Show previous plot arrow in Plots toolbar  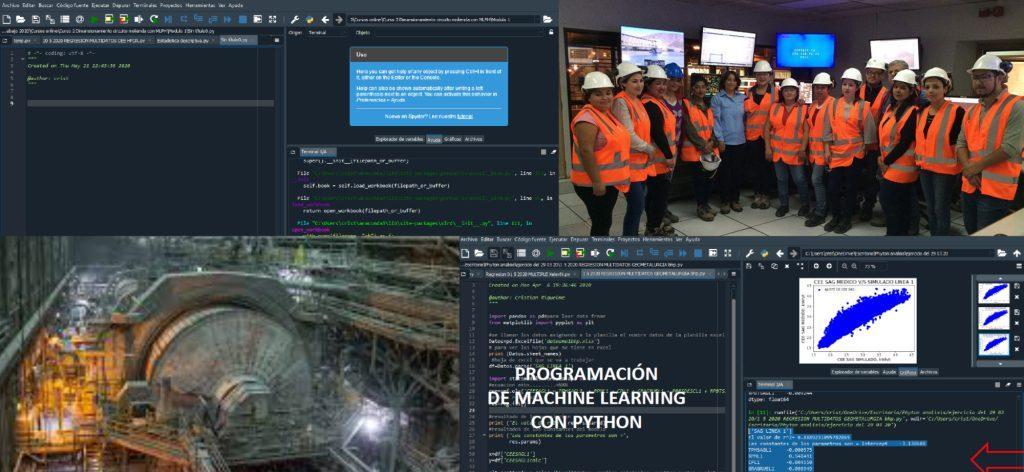point(816,266)
